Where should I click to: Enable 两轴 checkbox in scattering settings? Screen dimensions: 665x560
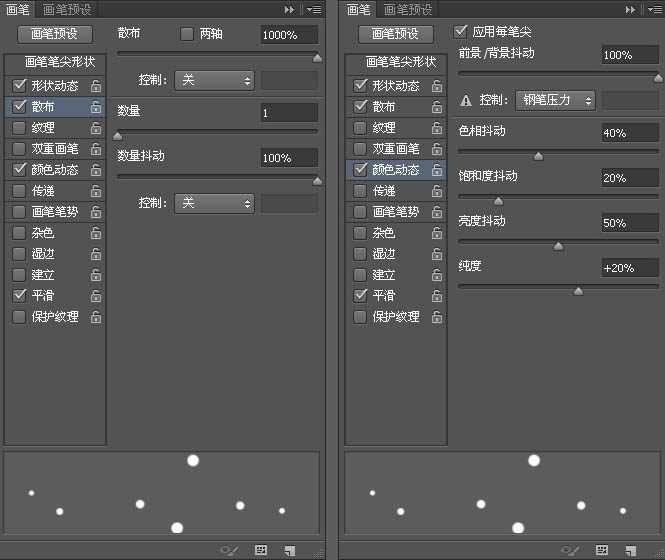187,34
